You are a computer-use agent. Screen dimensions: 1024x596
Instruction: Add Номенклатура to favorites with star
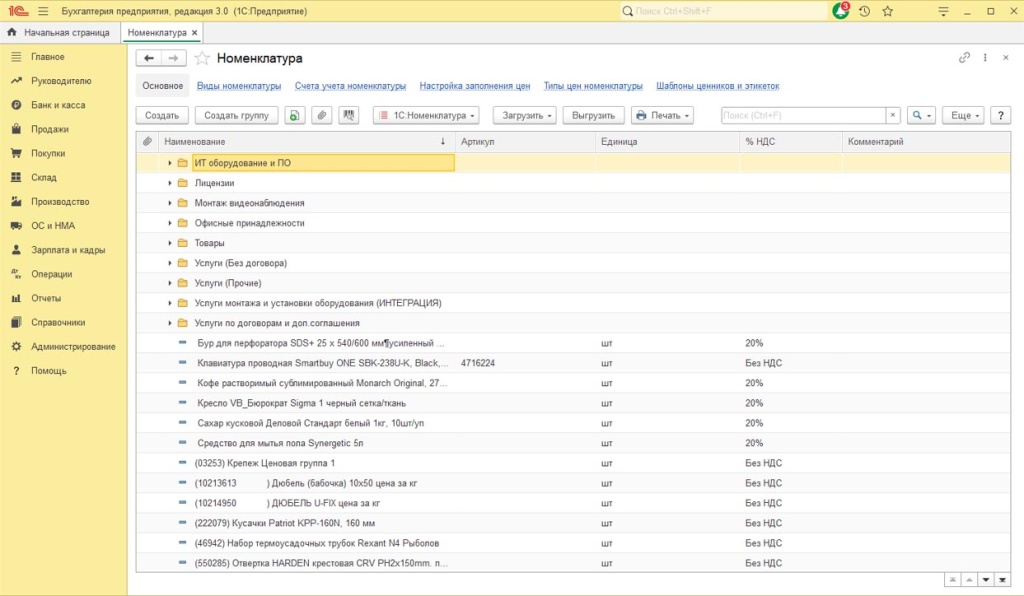[202, 58]
